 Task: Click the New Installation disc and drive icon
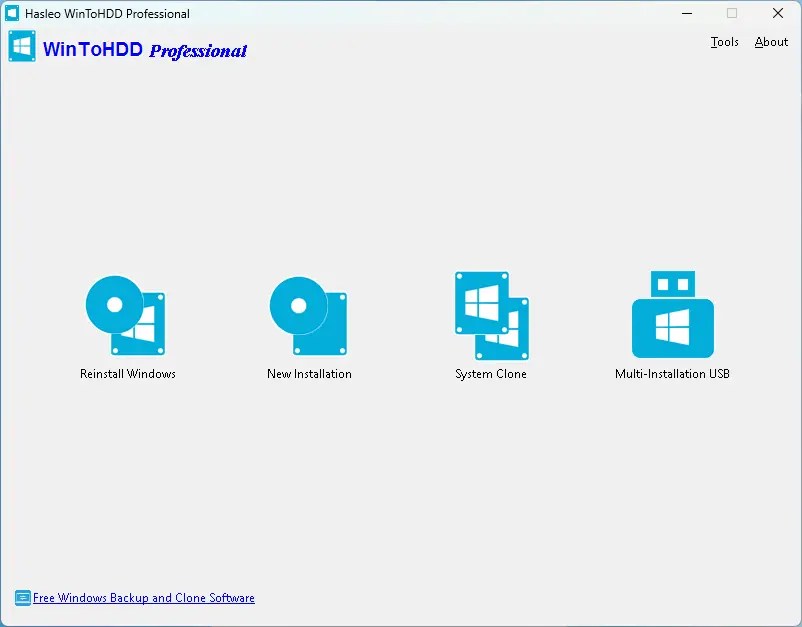point(308,315)
